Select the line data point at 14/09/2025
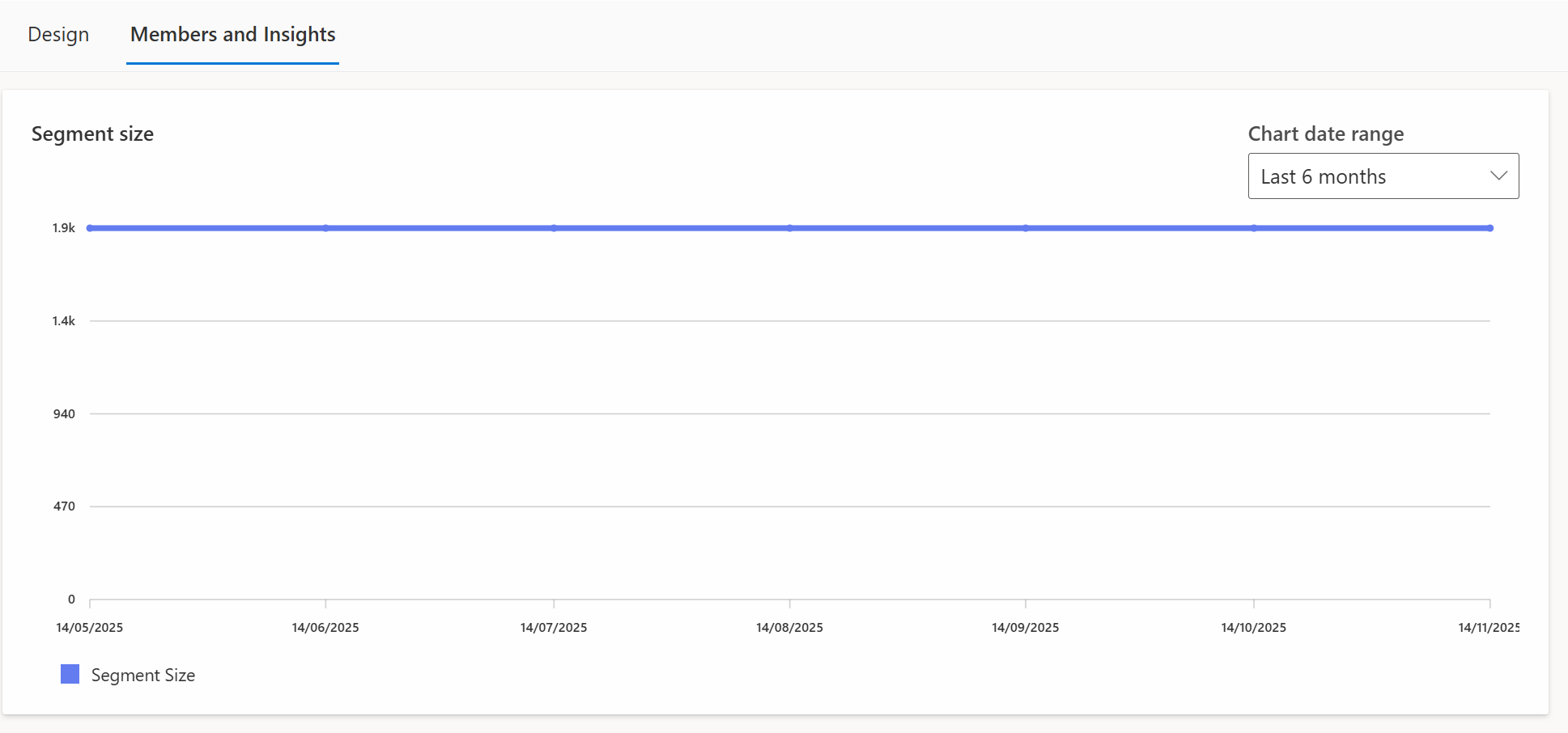This screenshot has height=733, width=1568. (x=1026, y=228)
